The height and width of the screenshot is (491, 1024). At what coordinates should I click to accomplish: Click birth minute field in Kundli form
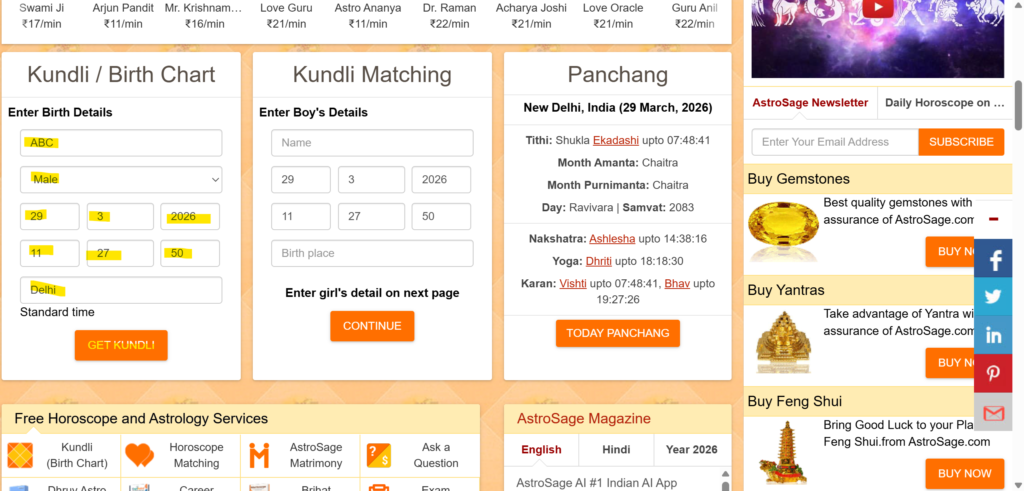(x=120, y=253)
